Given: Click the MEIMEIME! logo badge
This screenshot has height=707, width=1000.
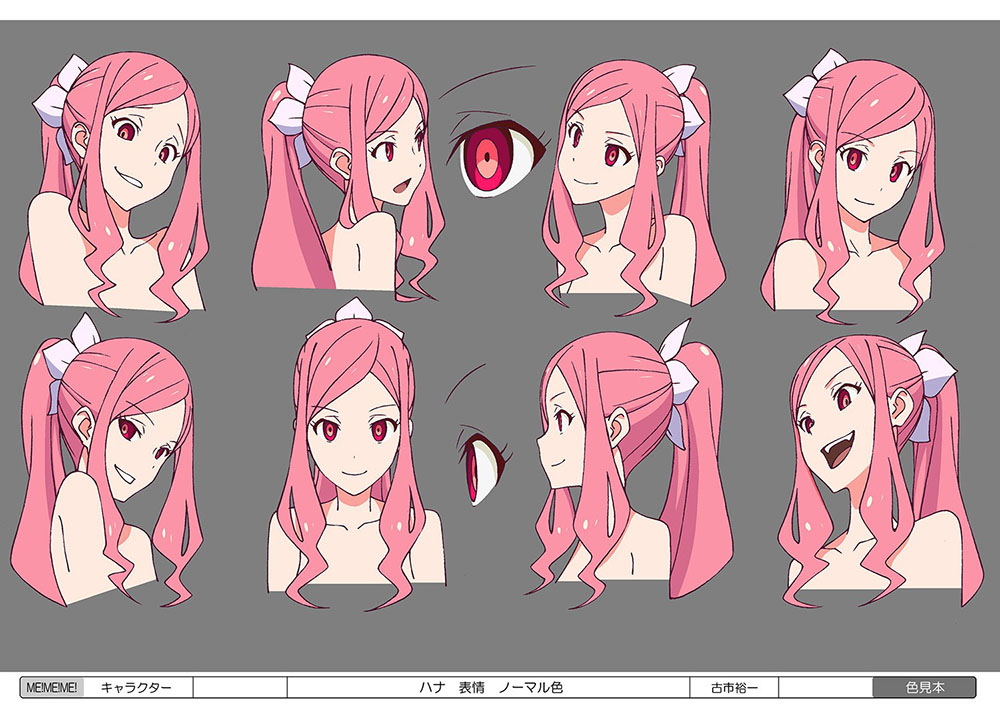Looking at the screenshot, I should pos(52,688).
